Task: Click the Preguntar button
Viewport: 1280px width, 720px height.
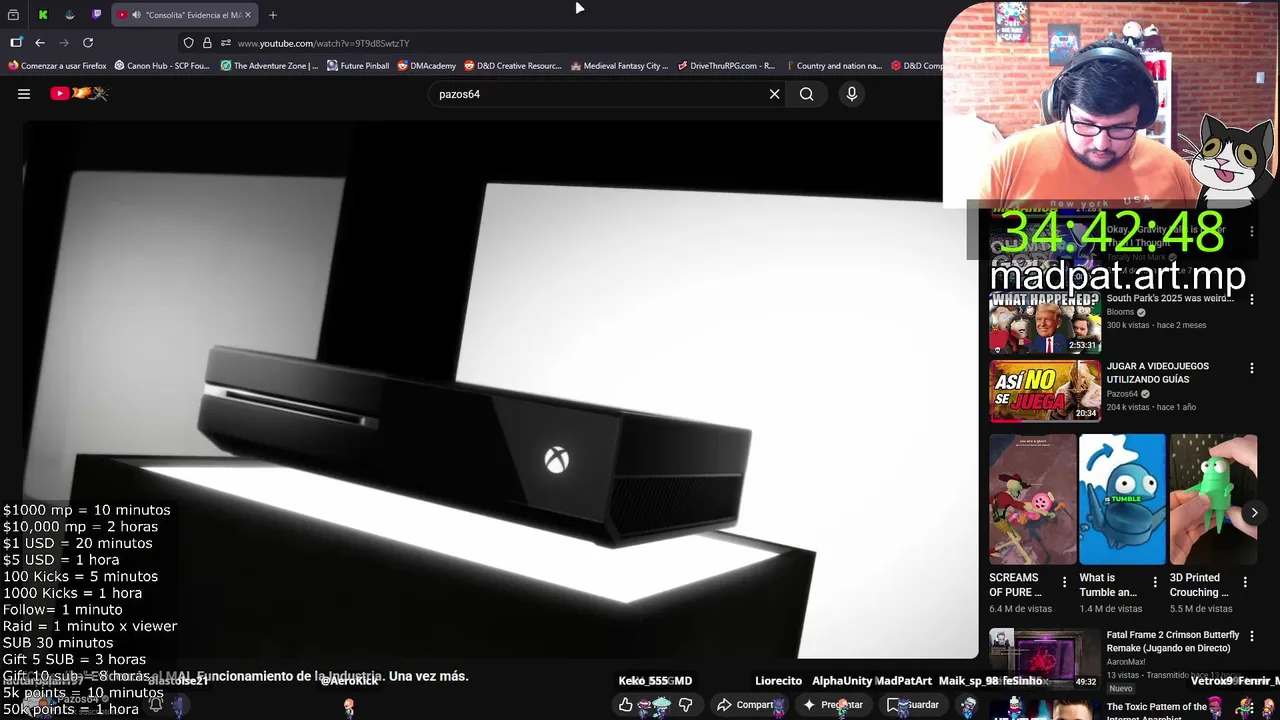Action: tap(832, 705)
